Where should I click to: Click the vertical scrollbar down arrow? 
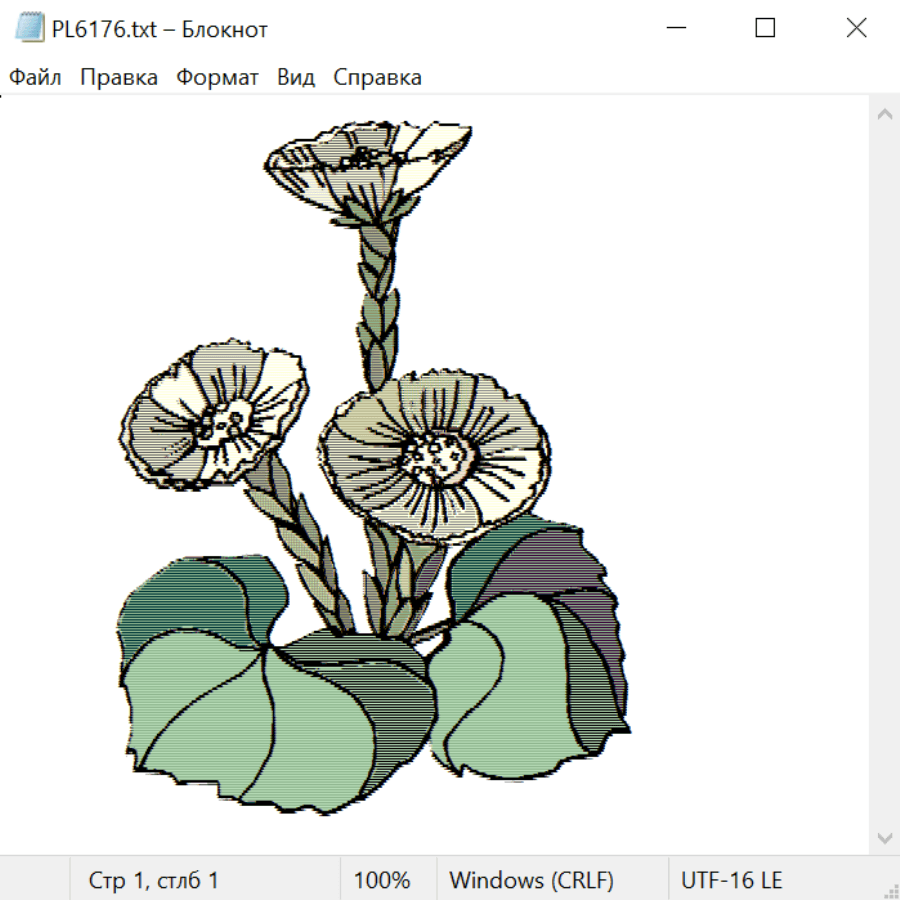pyautogui.click(x=884, y=837)
